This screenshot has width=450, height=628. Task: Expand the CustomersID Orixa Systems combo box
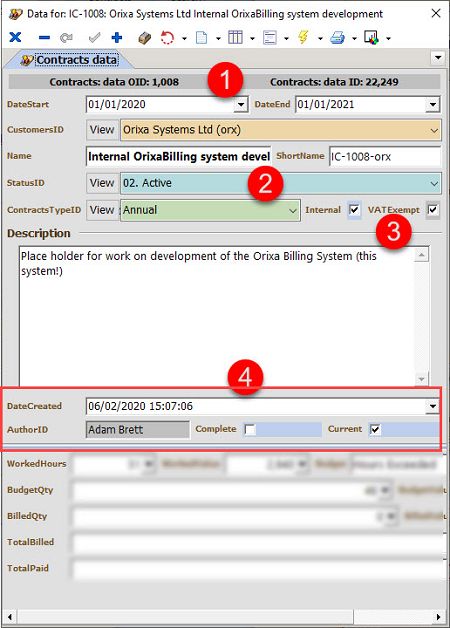(x=434, y=130)
